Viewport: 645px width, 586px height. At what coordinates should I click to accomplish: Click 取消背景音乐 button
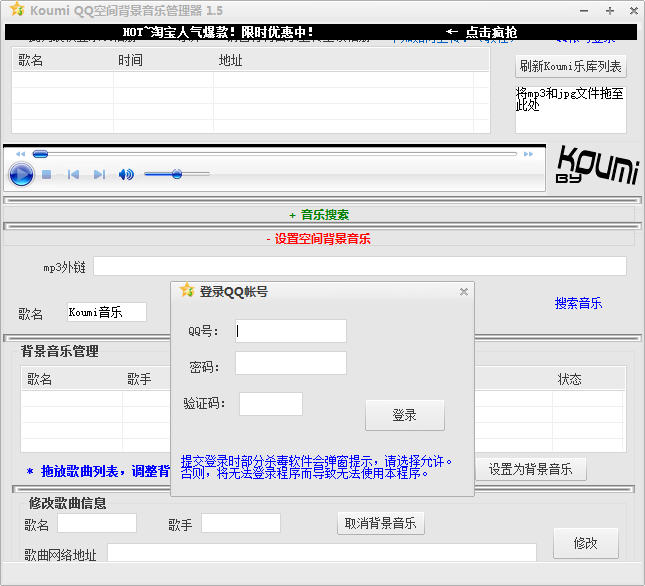[x=381, y=523]
